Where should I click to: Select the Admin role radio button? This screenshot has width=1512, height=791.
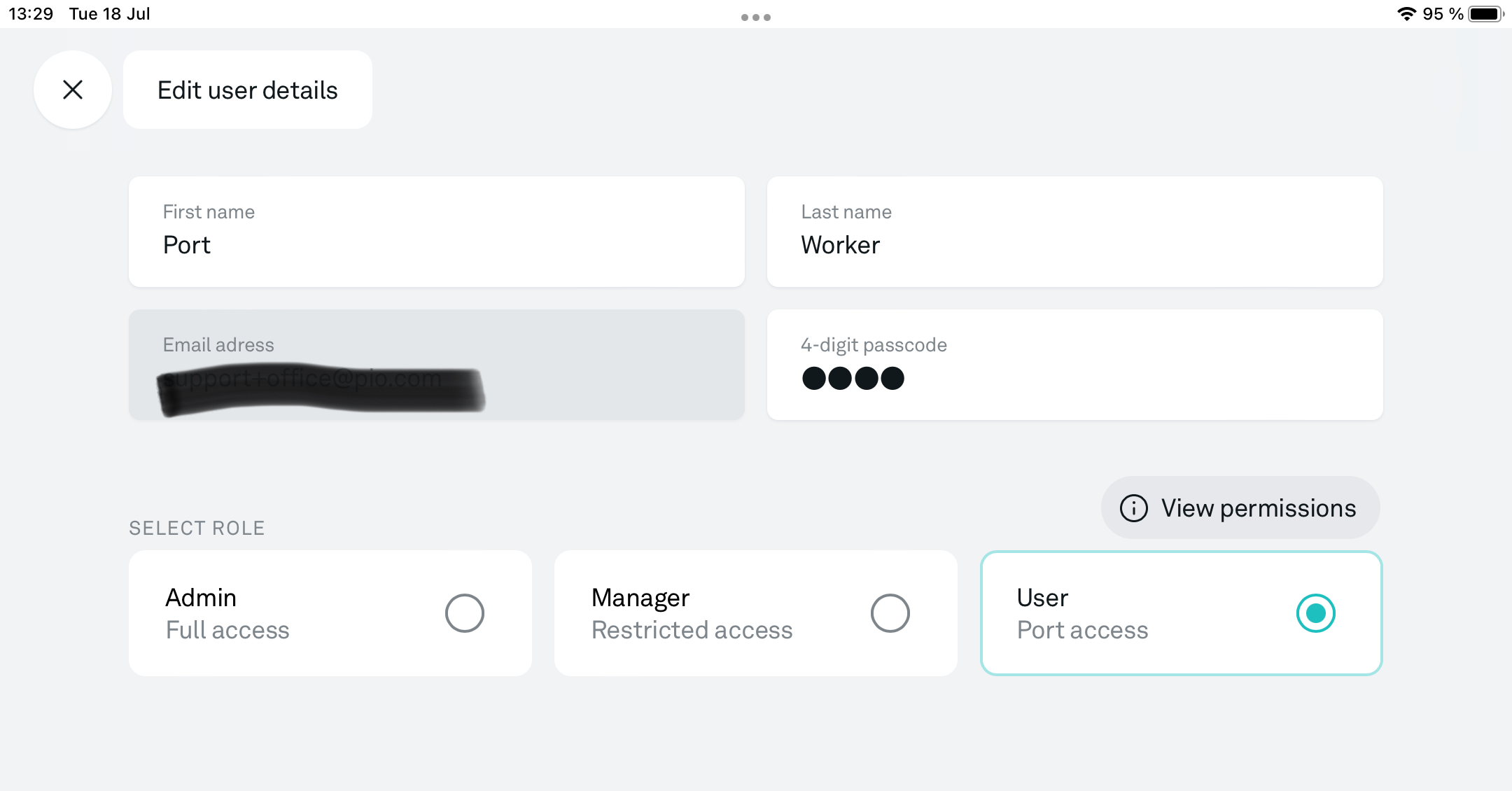(x=465, y=613)
